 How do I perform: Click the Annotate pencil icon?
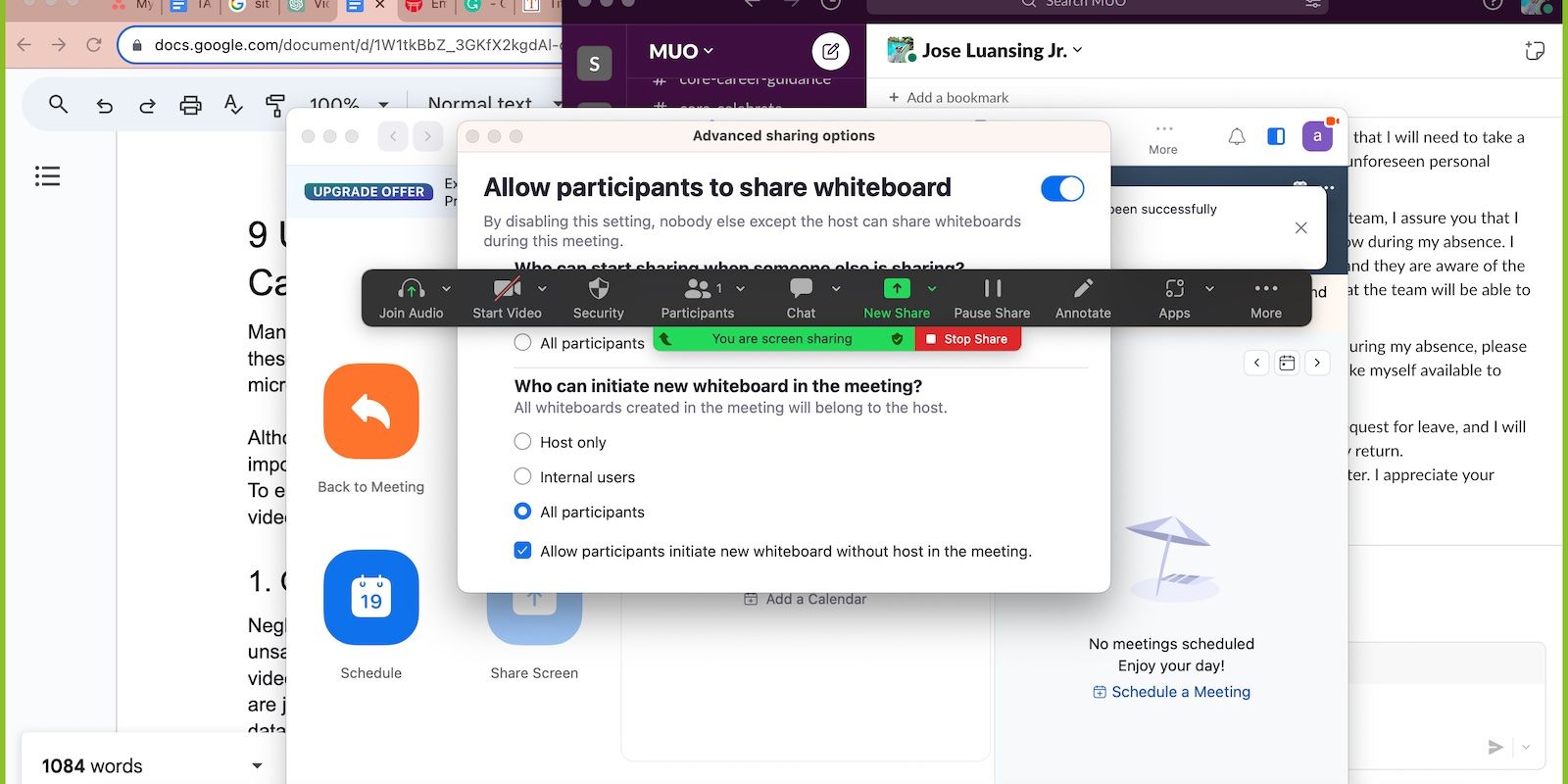(x=1083, y=289)
